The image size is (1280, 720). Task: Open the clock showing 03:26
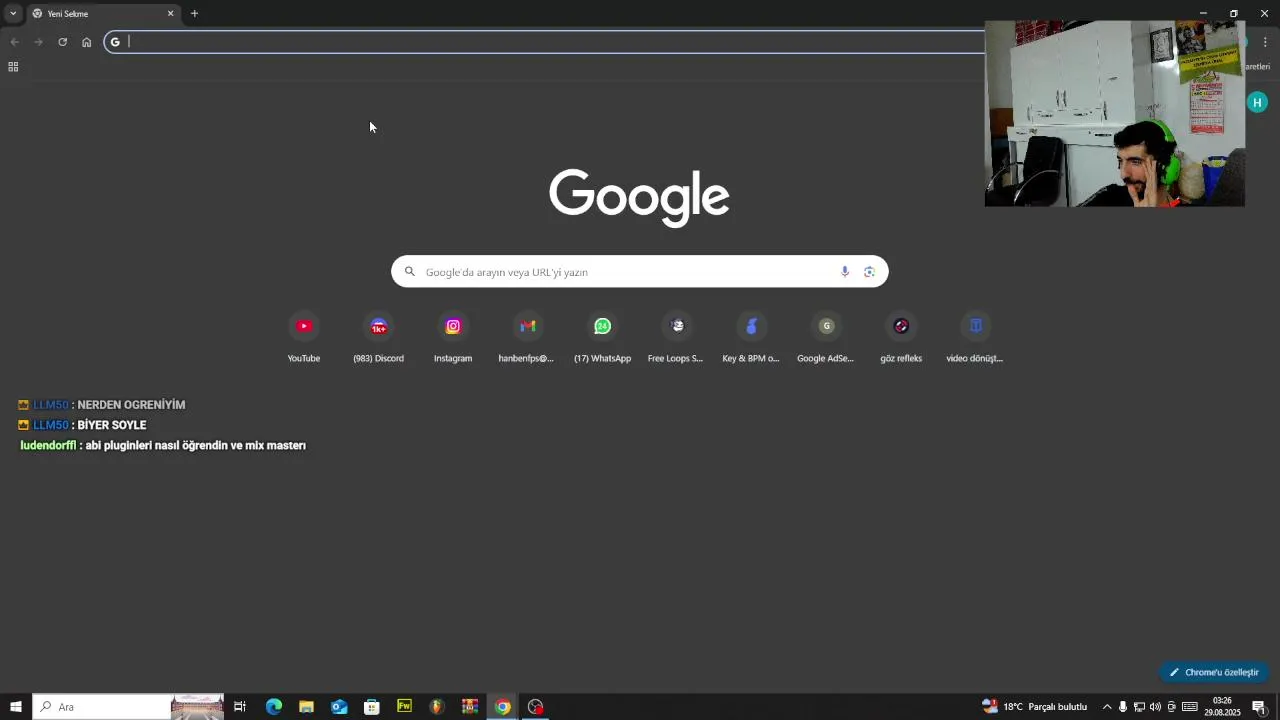[1222, 707]
